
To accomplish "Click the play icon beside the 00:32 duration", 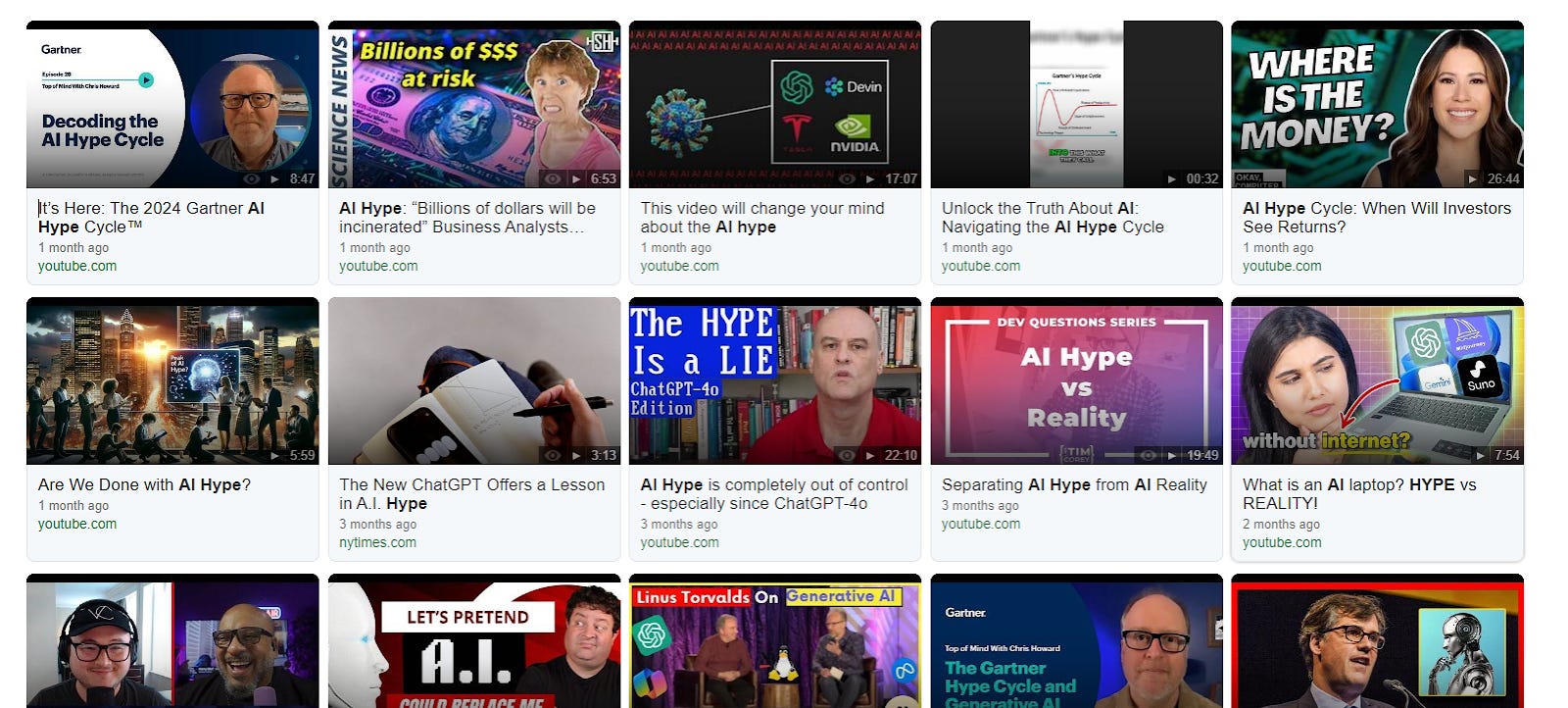I will click(x=1171, y=178).
